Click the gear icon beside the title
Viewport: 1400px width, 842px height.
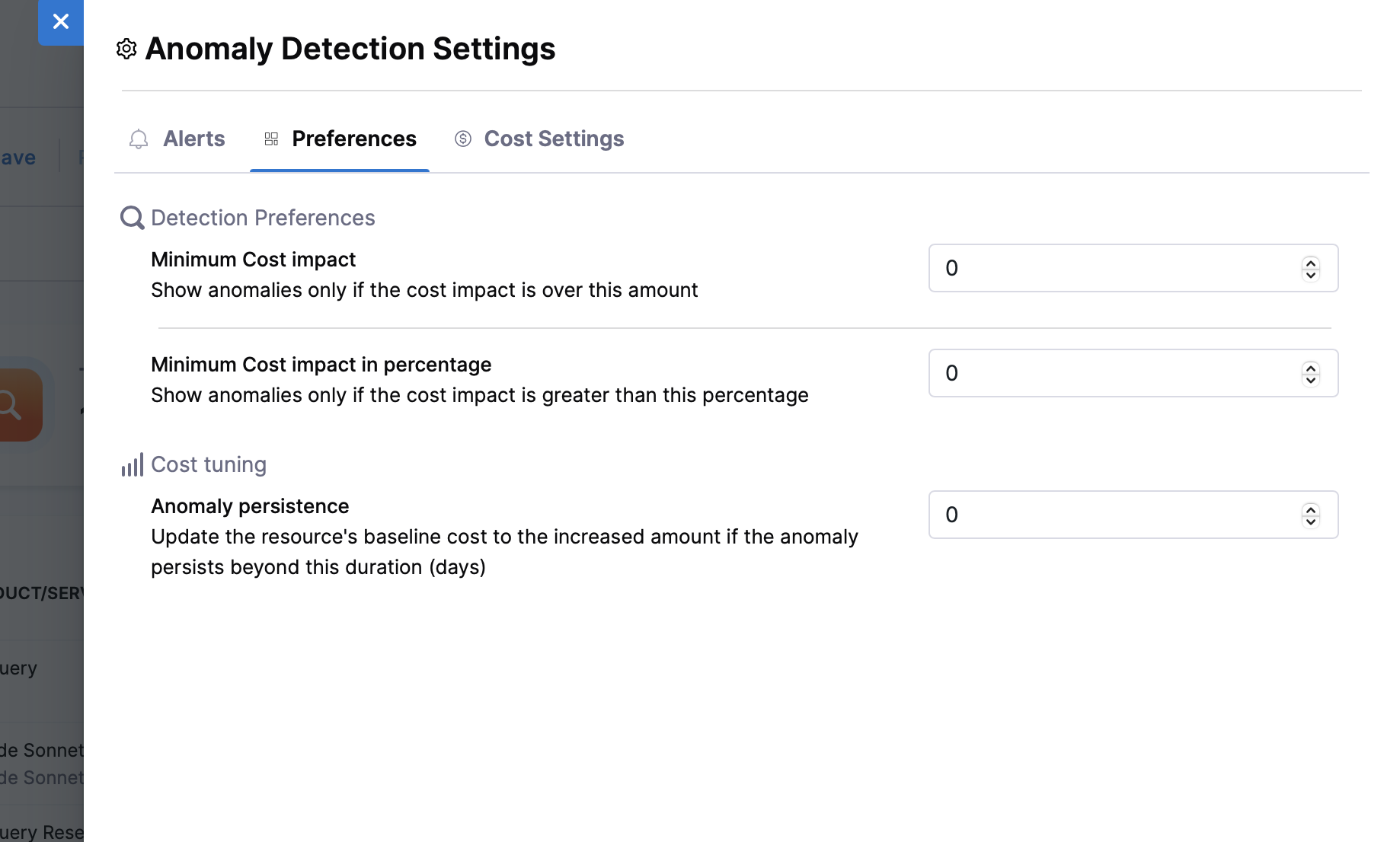pos(126,49)
